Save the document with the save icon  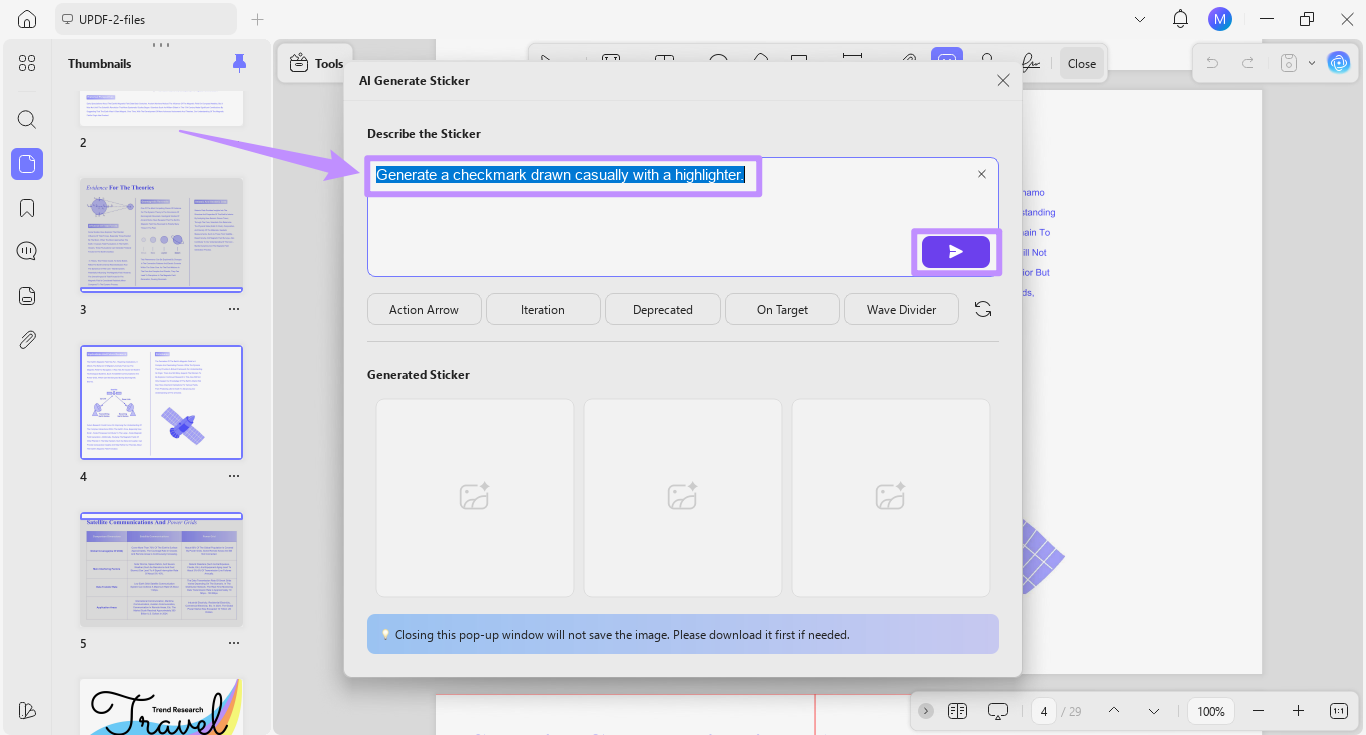1289,63
